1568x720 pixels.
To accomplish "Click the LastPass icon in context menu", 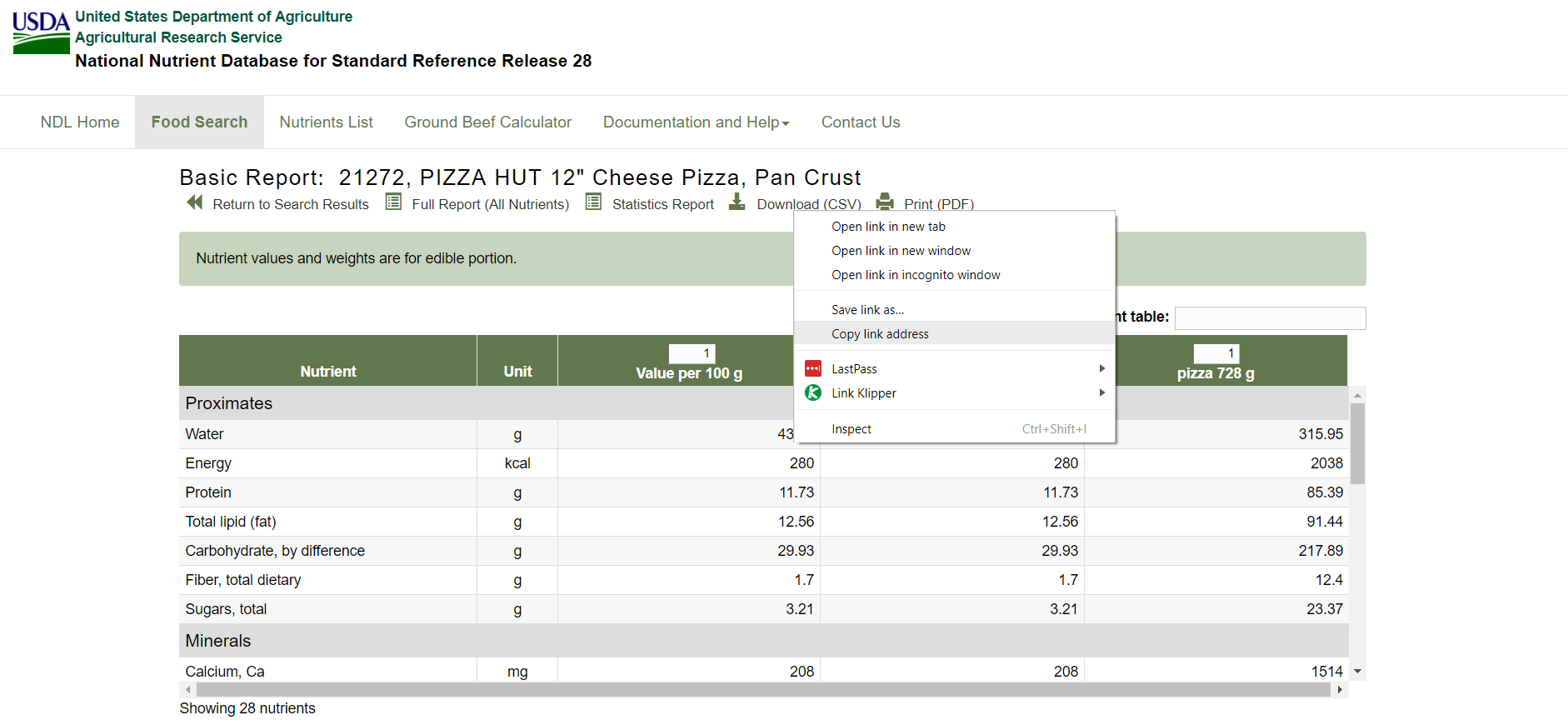I will click(x=813, y=368).
